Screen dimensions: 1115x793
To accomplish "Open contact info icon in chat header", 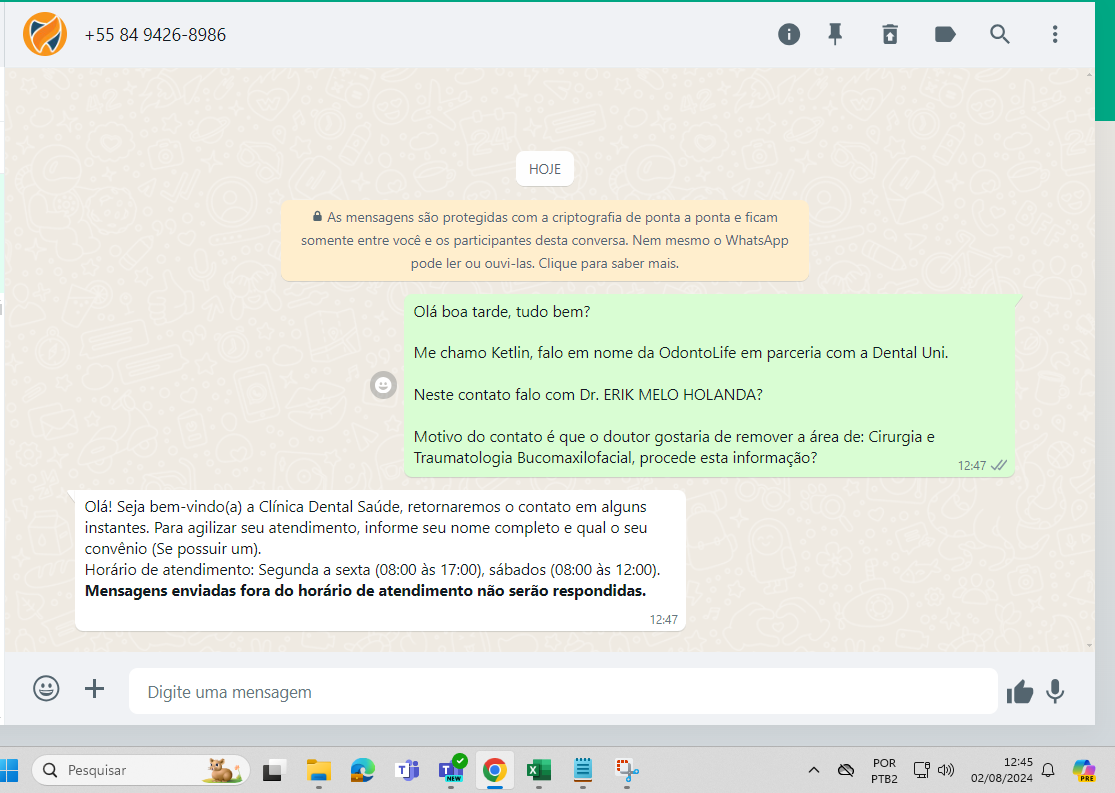I will tap(789, 34).
